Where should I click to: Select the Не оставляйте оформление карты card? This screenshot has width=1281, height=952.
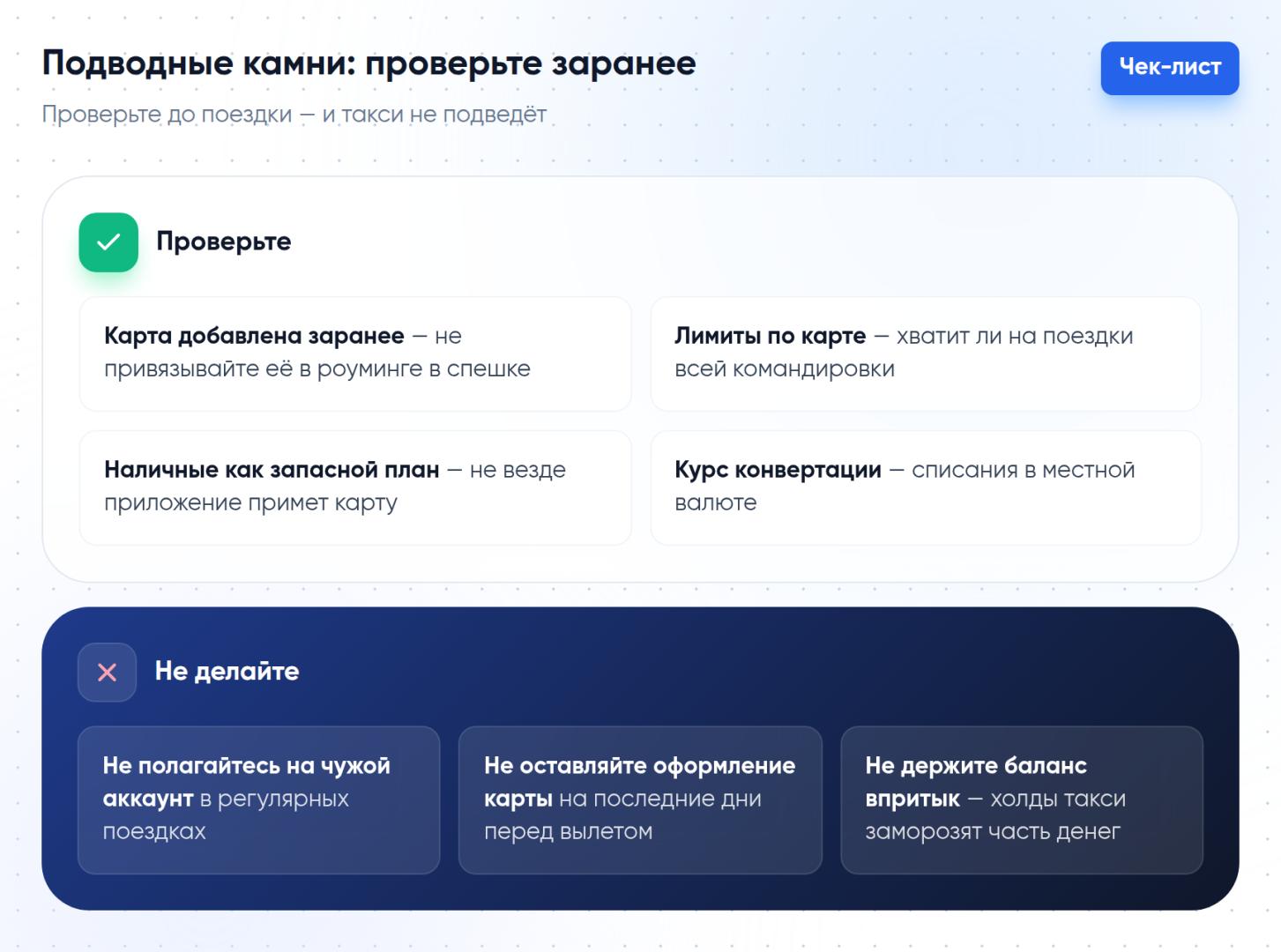point(640,800)
